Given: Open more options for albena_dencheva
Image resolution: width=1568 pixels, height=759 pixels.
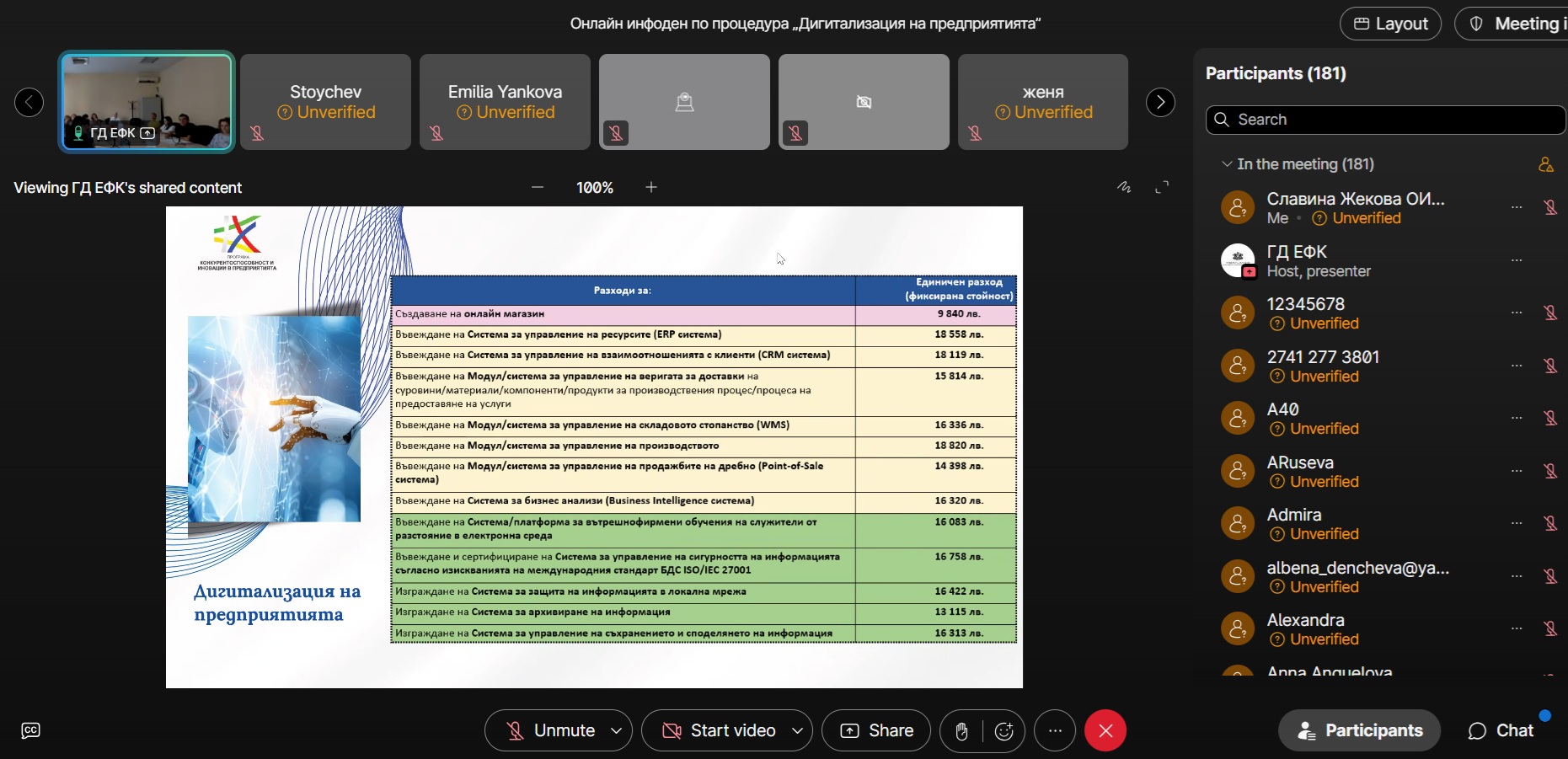Looking at the screenshot, I should click(1517, 576).
